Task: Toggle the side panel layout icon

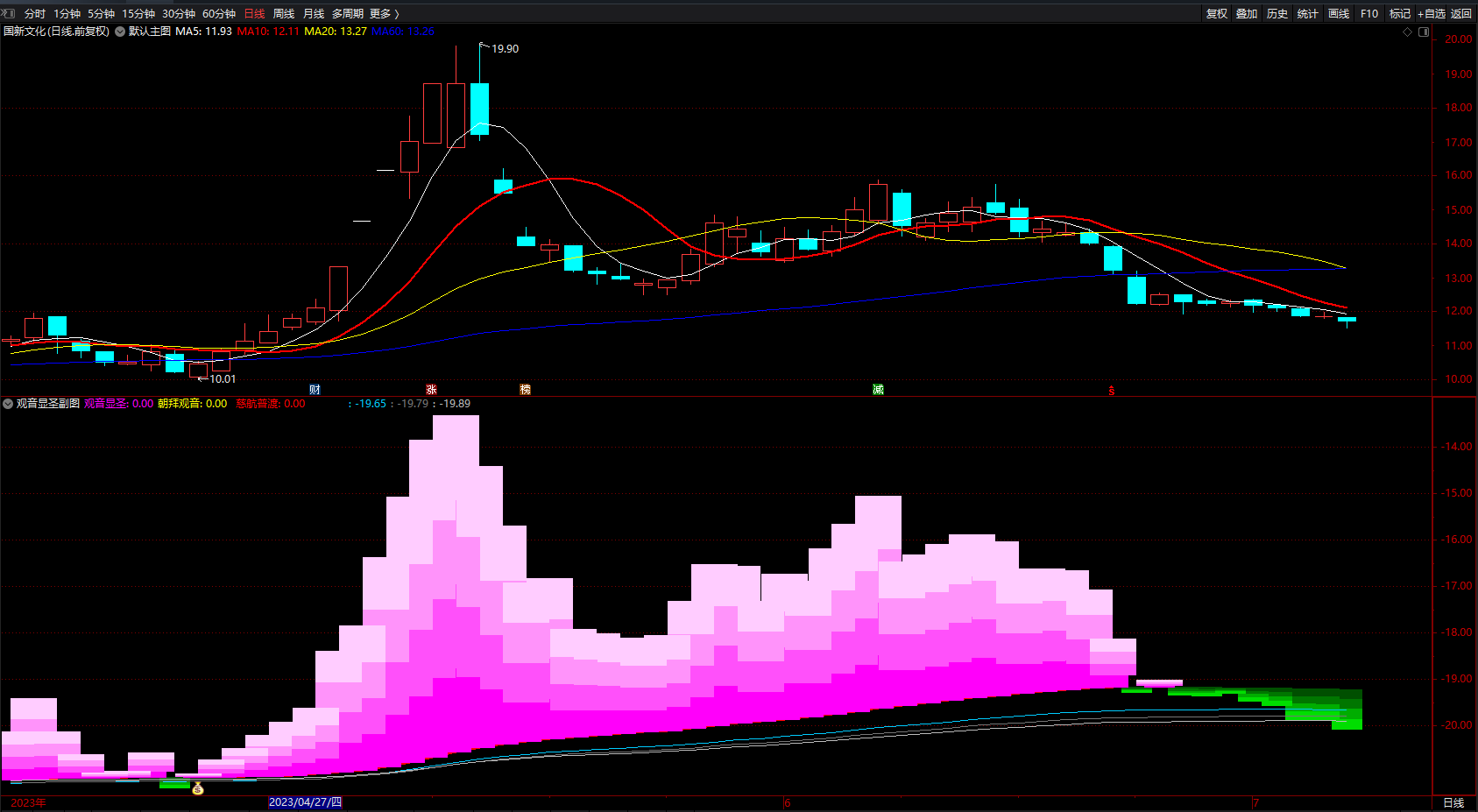Action: coord(1424,32)
